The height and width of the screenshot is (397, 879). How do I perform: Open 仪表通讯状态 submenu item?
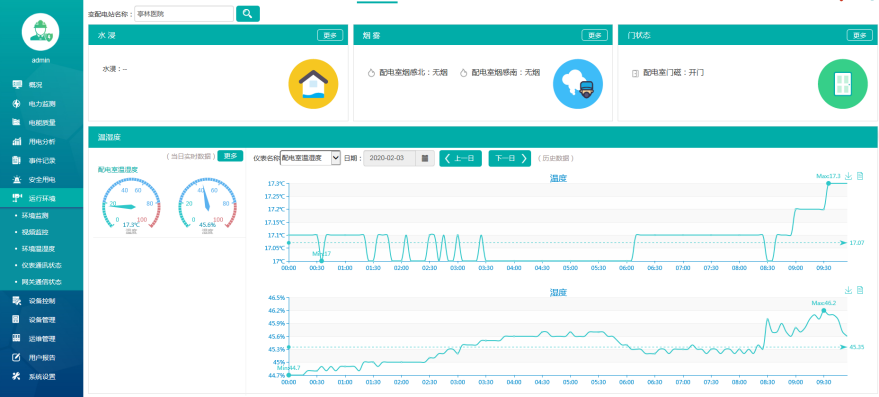tap(41, 265)
